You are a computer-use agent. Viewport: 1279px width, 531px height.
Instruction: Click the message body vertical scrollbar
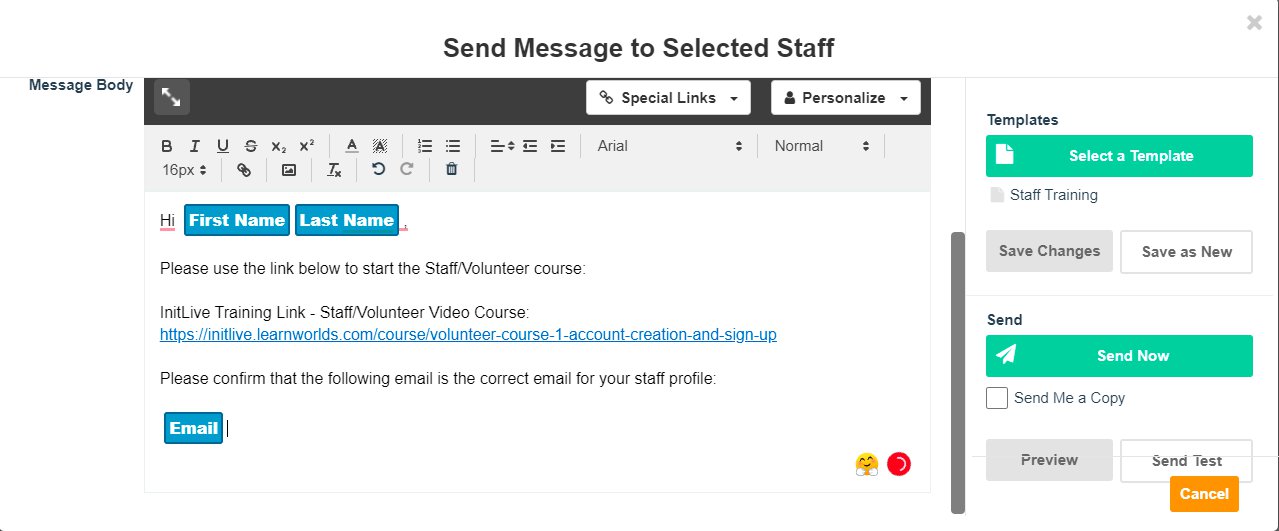pos(958,372)
